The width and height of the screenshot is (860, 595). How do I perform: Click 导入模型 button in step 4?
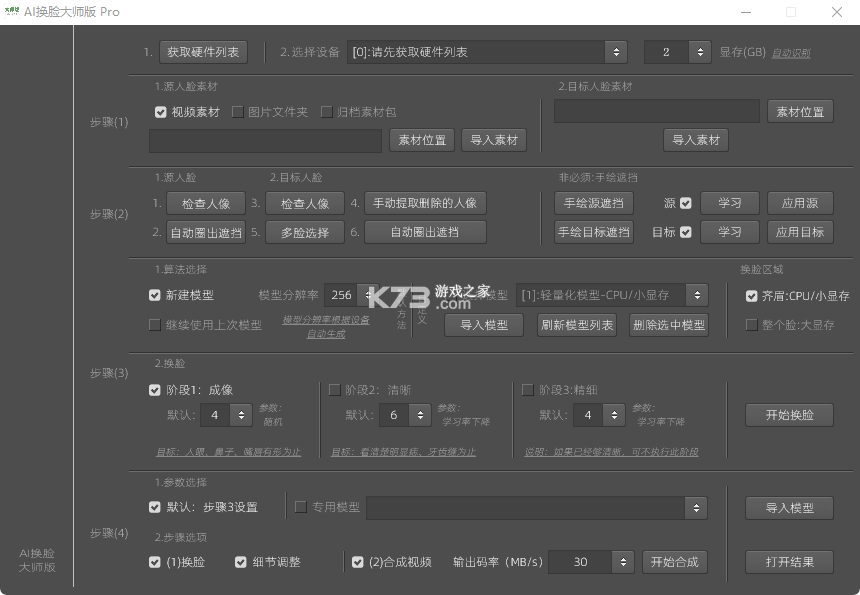[789, 508]
